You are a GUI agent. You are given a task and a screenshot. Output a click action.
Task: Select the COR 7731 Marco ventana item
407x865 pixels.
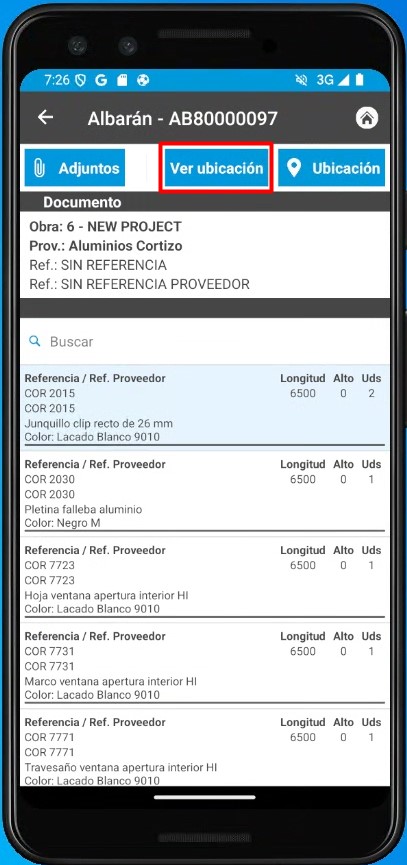pyautogui.click(x=205, y=666)
